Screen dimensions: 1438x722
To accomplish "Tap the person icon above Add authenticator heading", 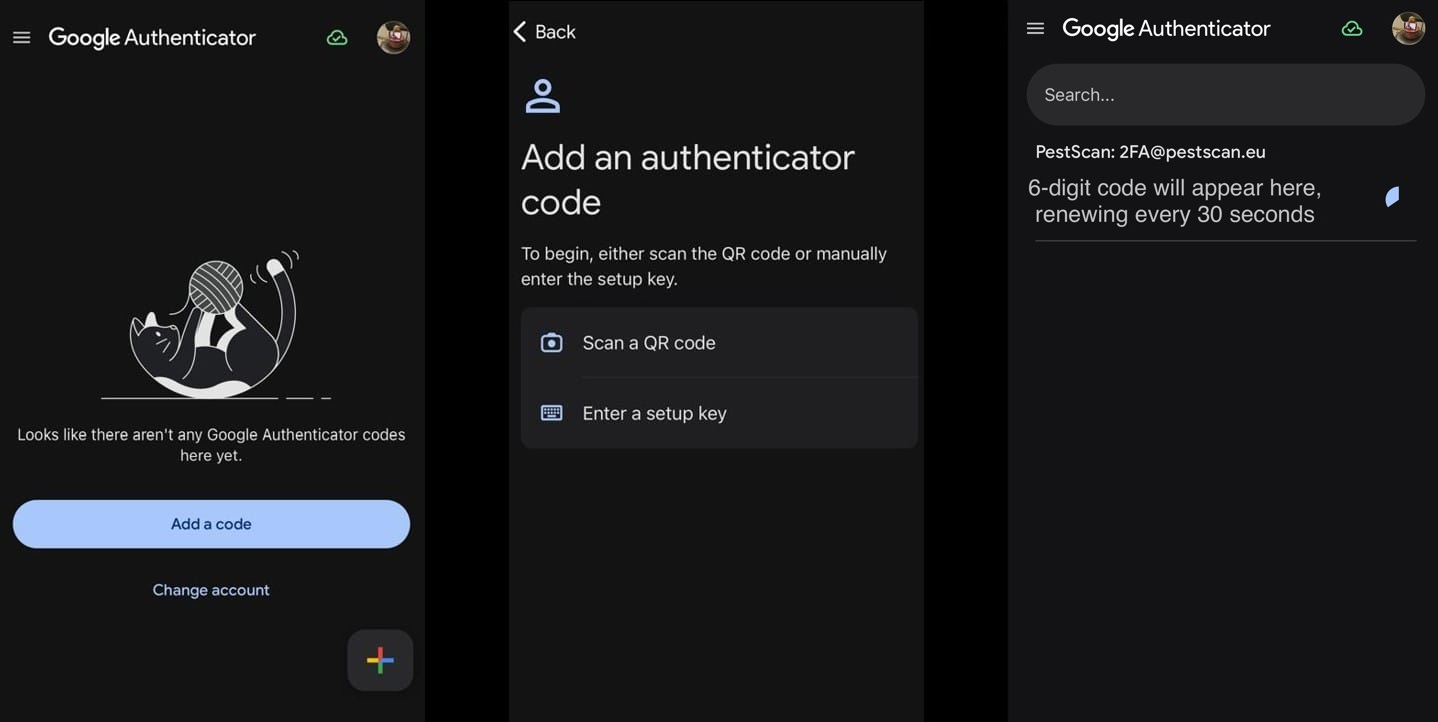I will [543, 96].
